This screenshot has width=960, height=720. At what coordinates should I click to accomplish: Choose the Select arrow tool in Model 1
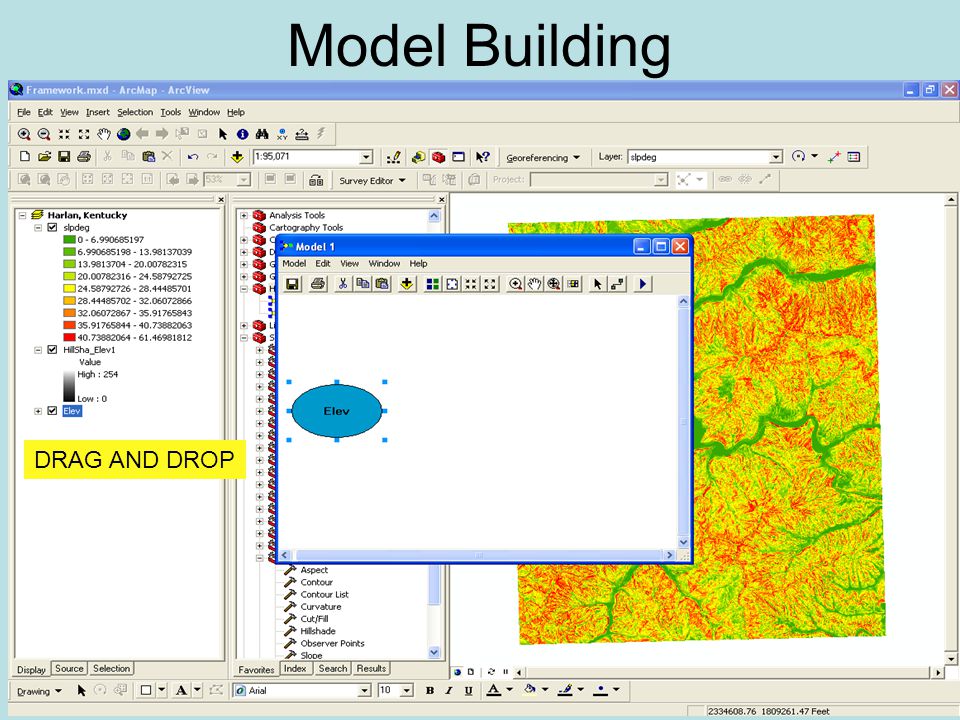pyautogui.click(x=598, y=284)
